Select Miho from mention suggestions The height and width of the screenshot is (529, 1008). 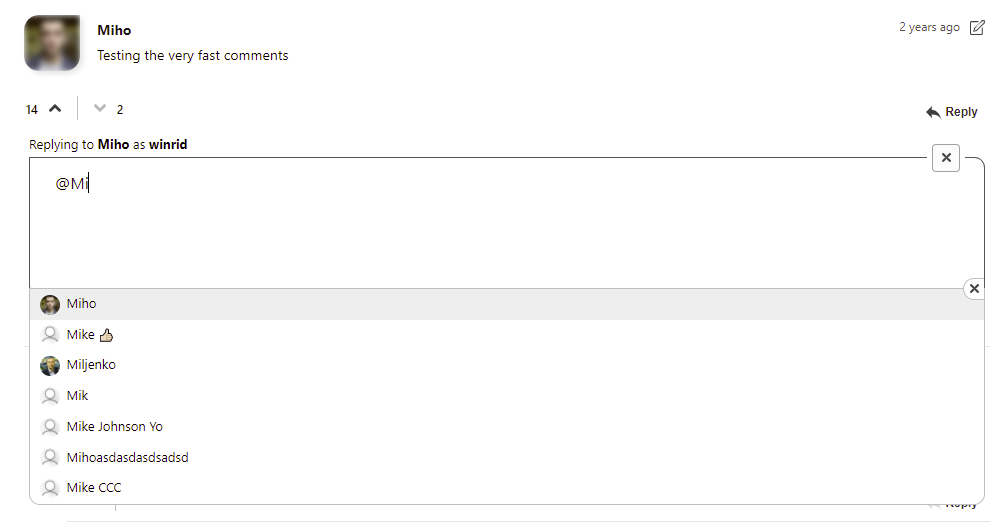(x=82, y=304)
